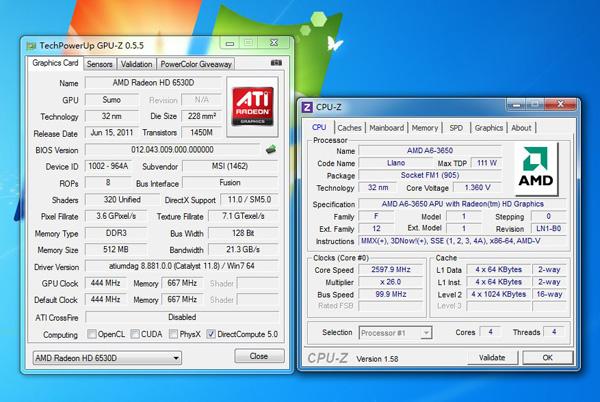Click the GPU-Z title bar app icon
The image size is (600, 402).
tap(31, 46)
